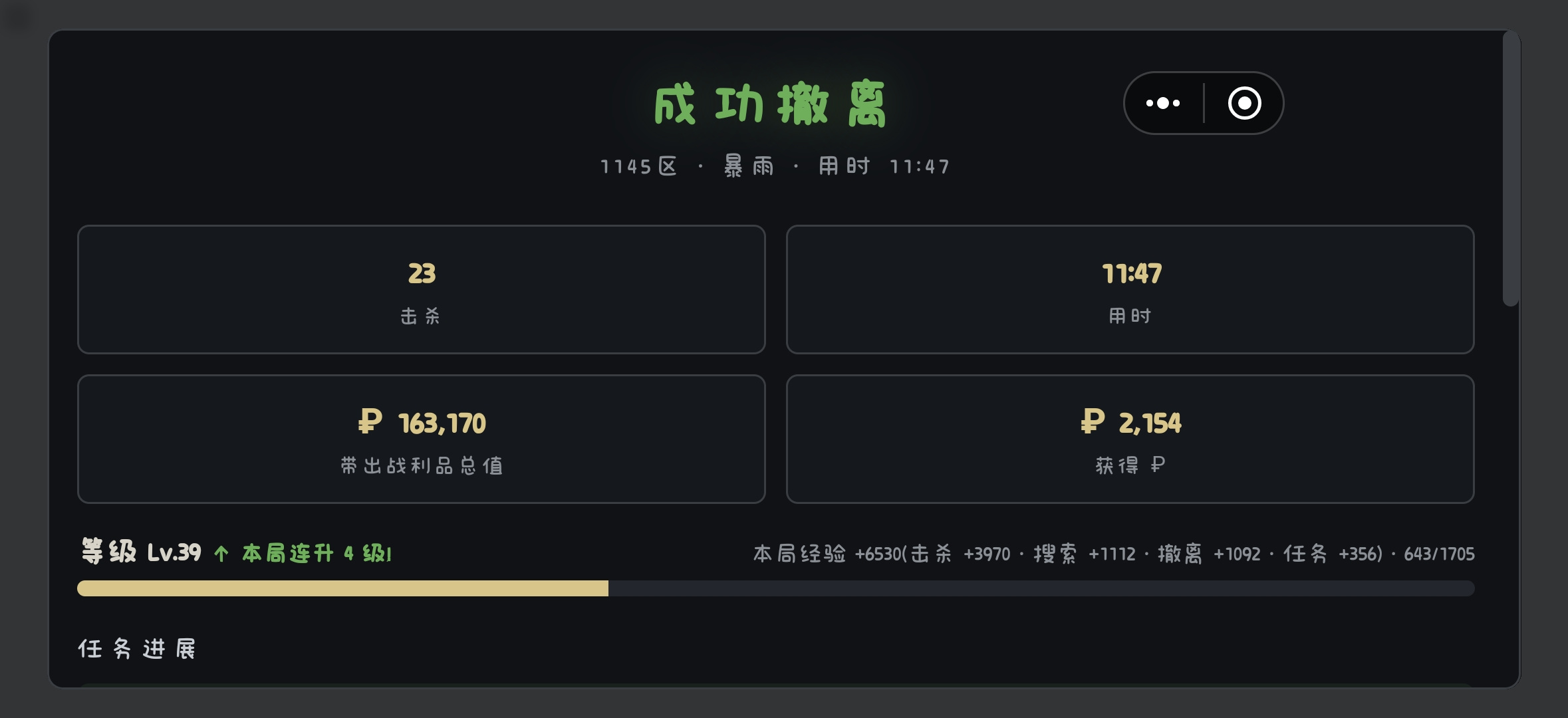Select the 击杀 23 stat card

pyautogui.click(x=422, y=289)
